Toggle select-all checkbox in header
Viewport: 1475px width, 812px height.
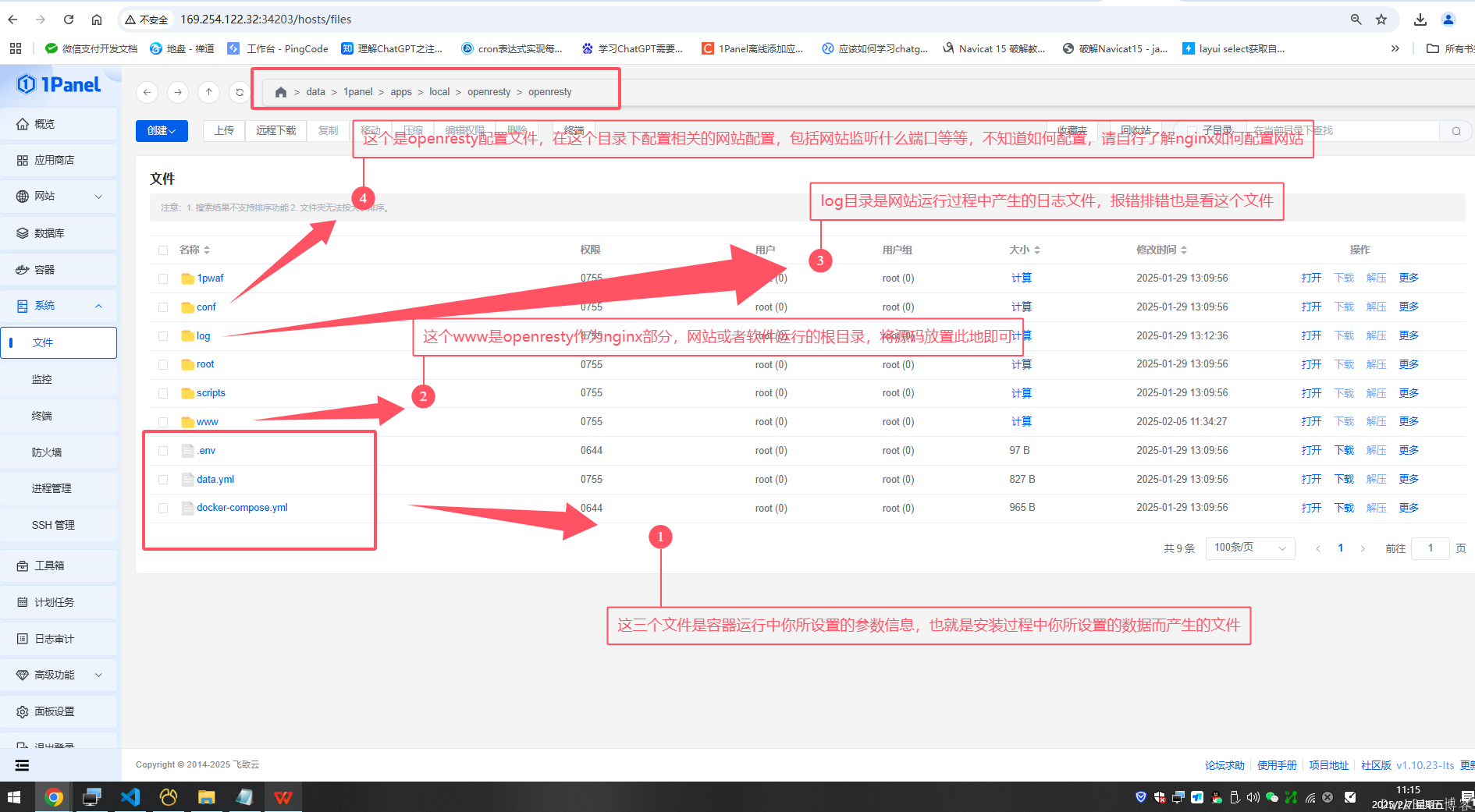(x=163, y=250)
